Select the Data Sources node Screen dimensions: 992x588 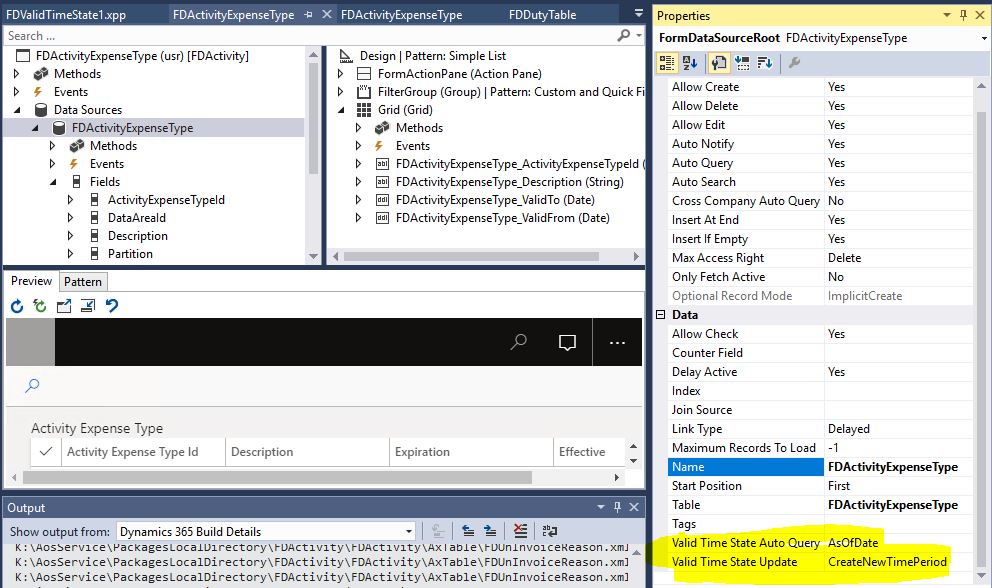[87, 109]
